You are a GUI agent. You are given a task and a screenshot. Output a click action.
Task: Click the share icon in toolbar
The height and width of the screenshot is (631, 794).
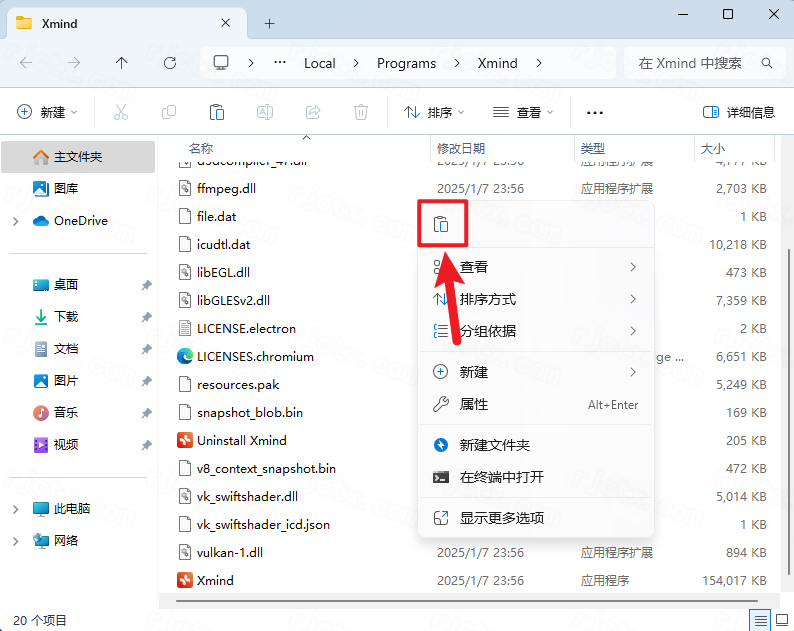tap(313, 112)
